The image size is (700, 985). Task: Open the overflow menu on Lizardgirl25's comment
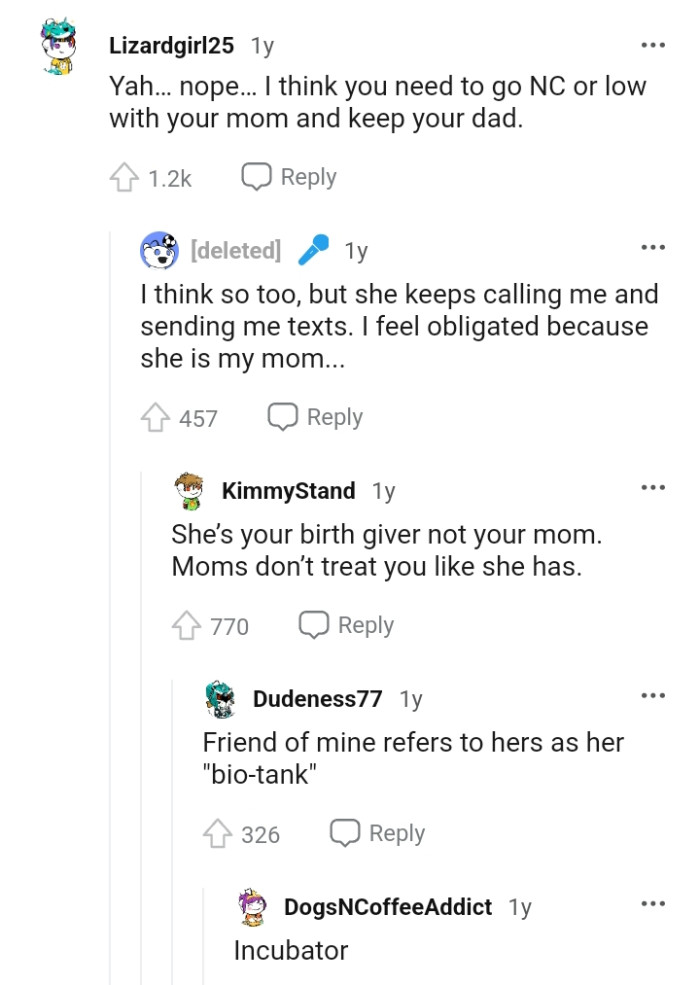tap(652, 44)
